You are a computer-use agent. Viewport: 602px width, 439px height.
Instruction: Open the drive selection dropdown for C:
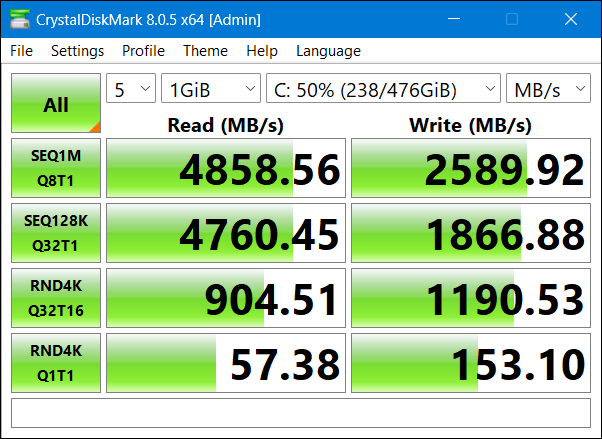[383, 89]
